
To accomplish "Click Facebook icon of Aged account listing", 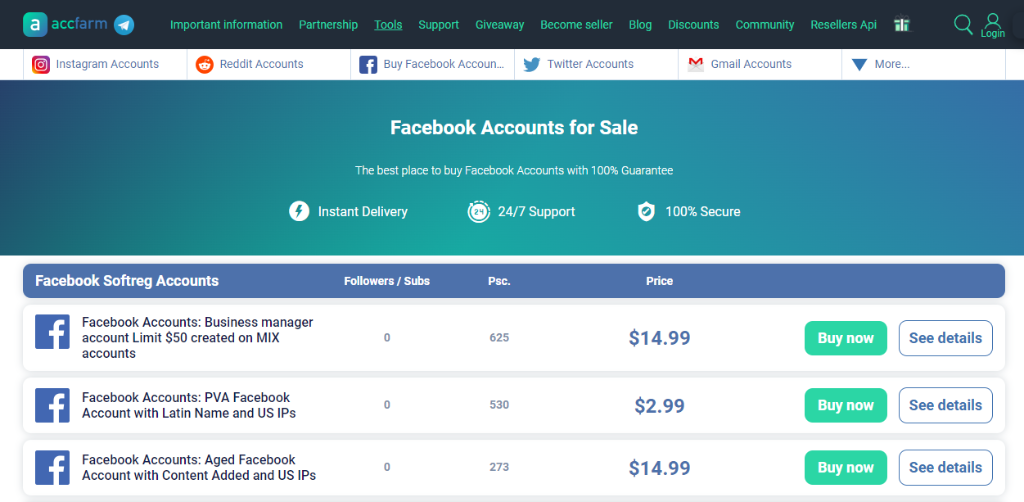I will point(52,467).
